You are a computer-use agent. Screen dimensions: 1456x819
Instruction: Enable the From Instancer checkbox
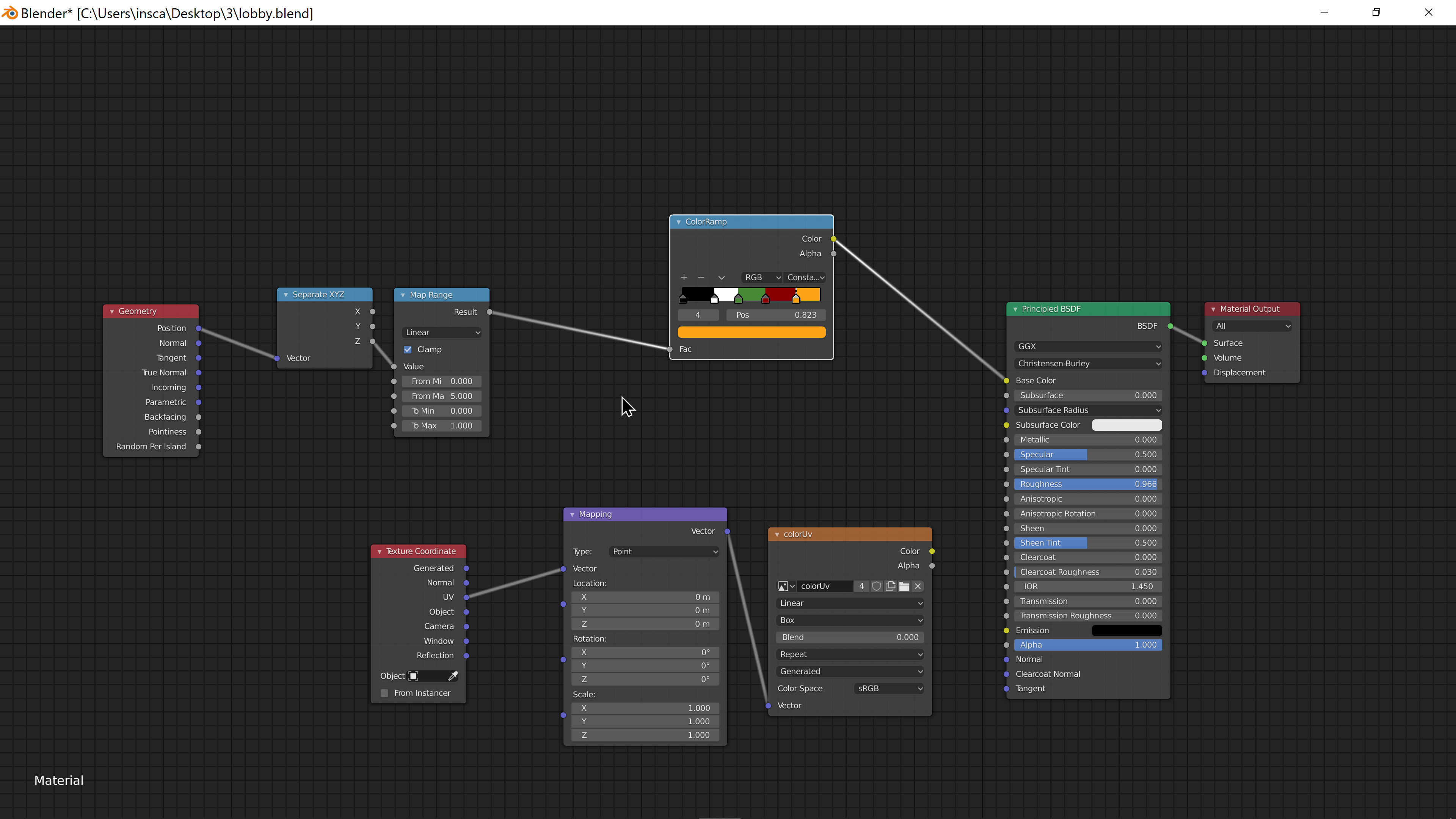click(384, 693)
